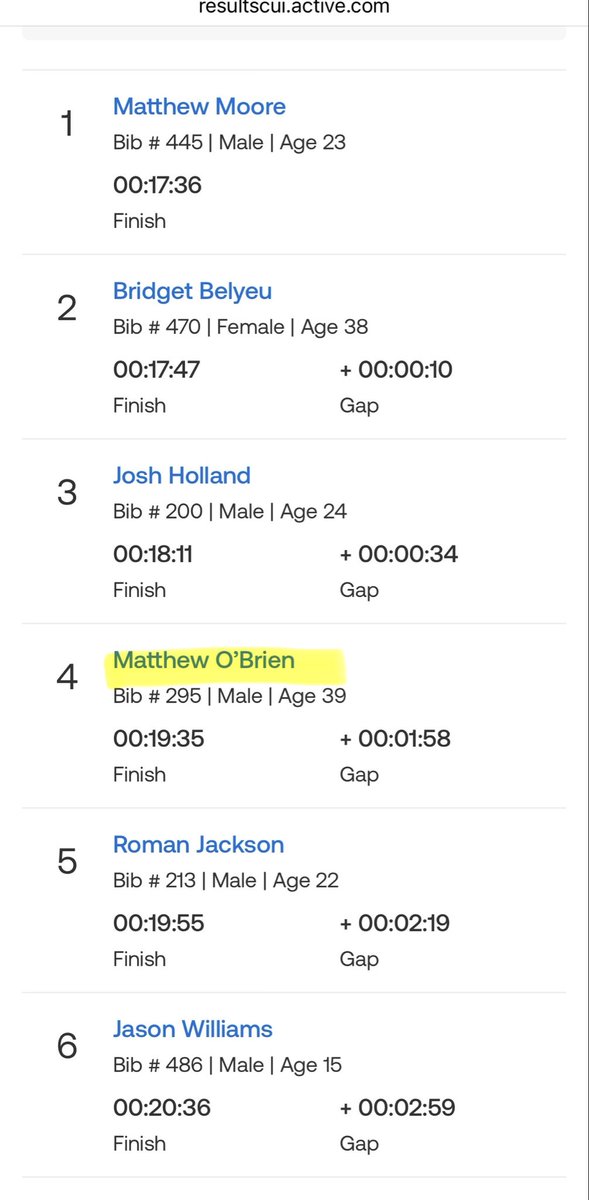Select Roman Jackson's 00:19:55 finish time
The width and height of the screenshot is (589, 1200).
[x=158, y=923]
